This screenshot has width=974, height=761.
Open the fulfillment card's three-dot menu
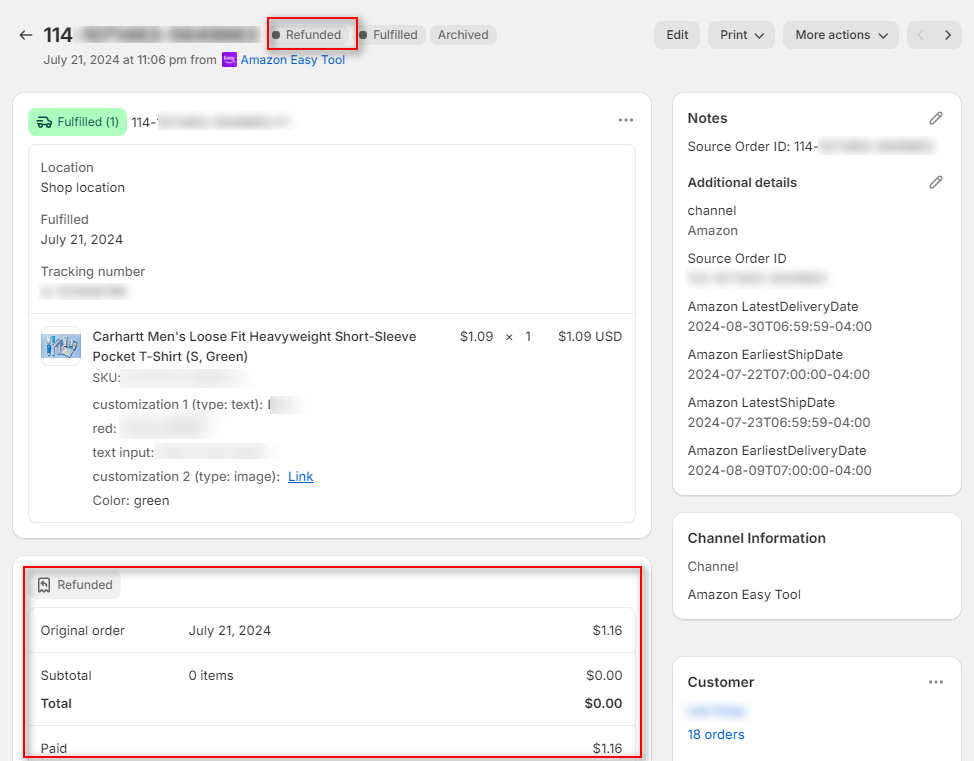pos(626,120)
